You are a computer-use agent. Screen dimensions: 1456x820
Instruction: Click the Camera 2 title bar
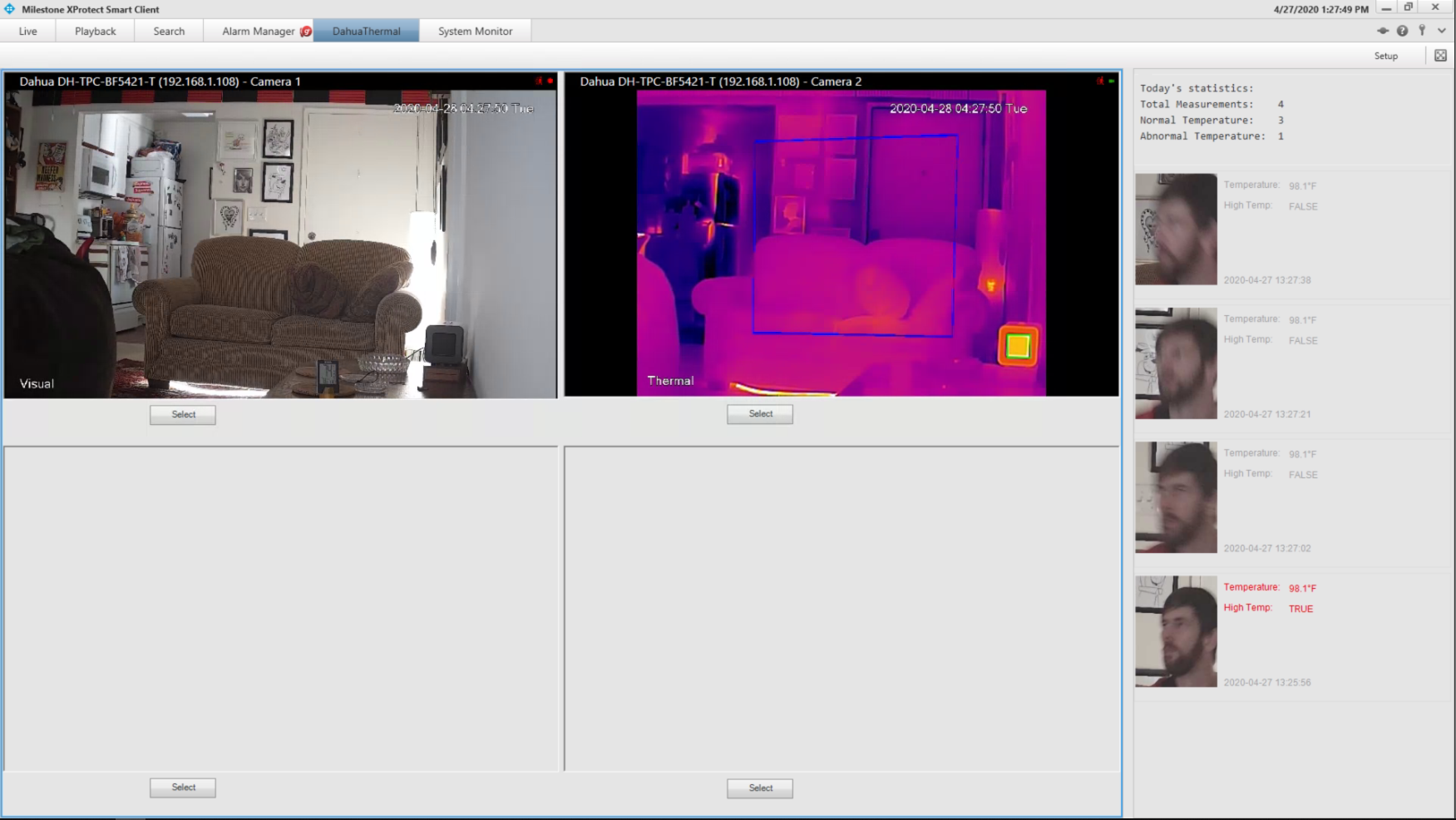(842, 82)
